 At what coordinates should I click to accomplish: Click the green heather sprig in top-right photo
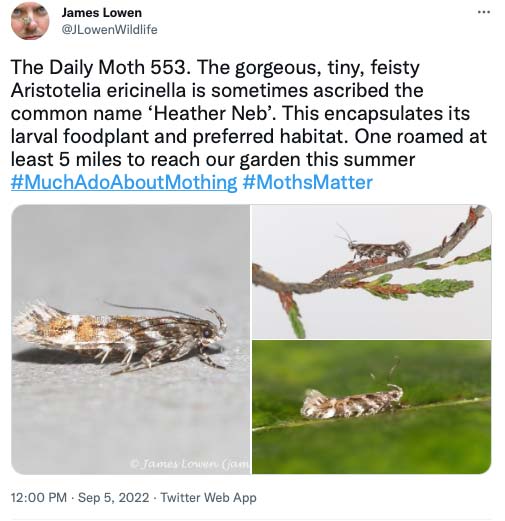tap(440, 287)
